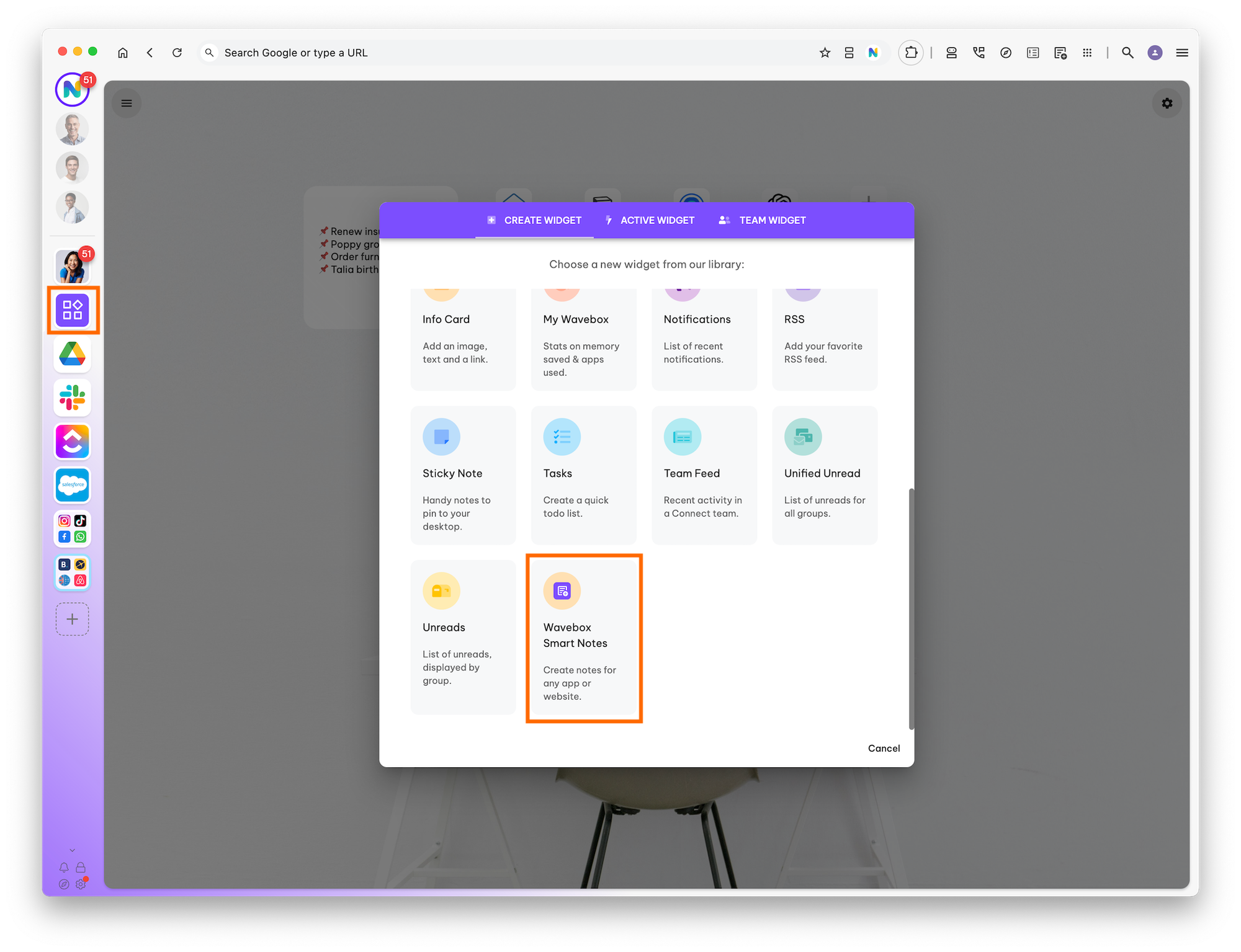
Task: Open the compass navigator icon in toolbar
Action: pos(1006,53)
